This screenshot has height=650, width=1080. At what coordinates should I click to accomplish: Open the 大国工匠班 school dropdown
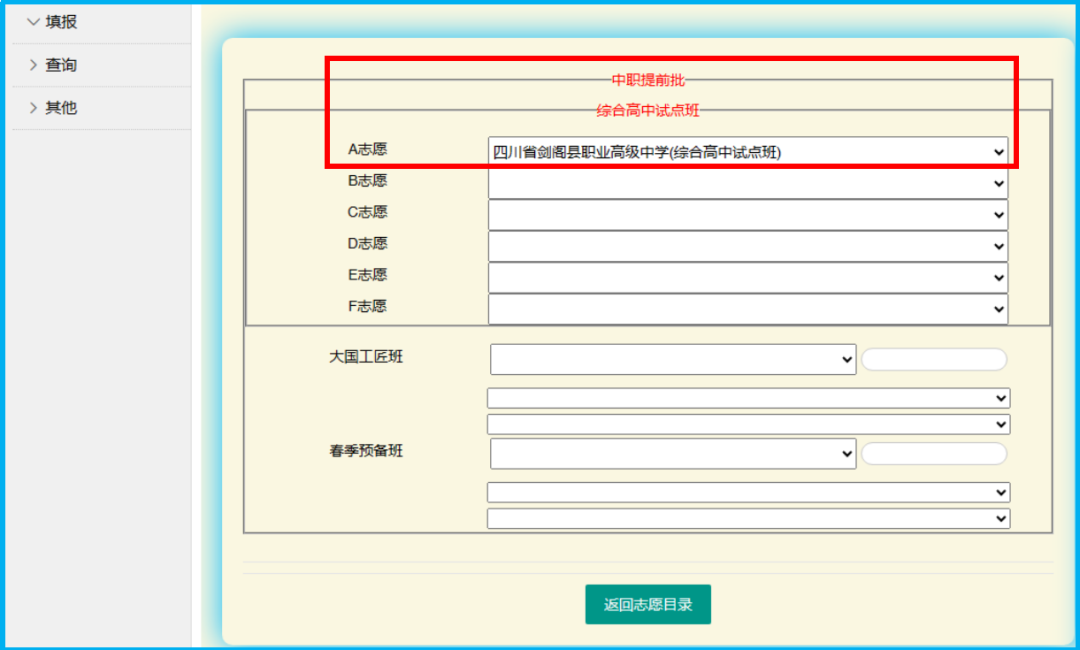click(x=672, y=360)
